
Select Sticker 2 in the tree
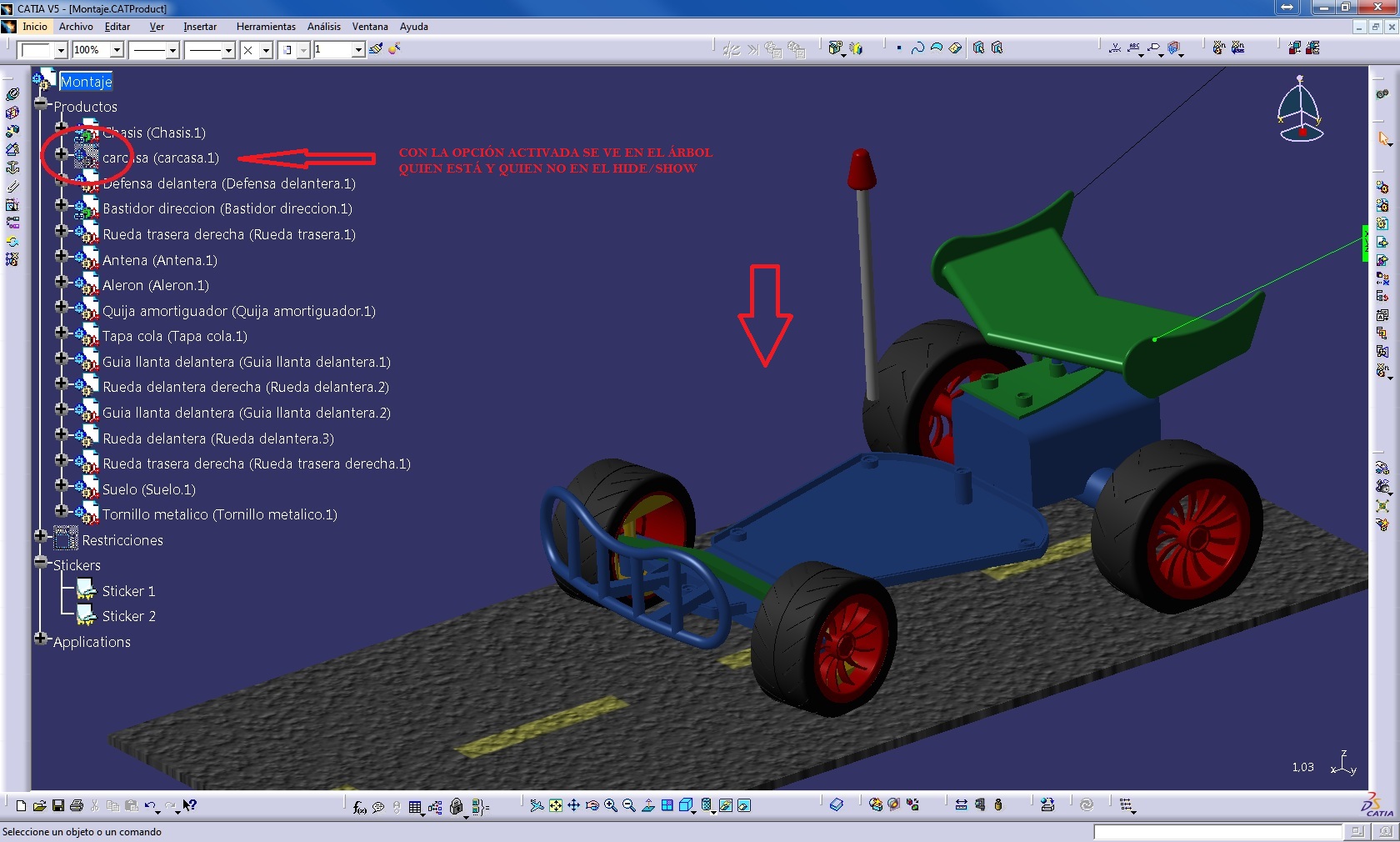(128, 616)
